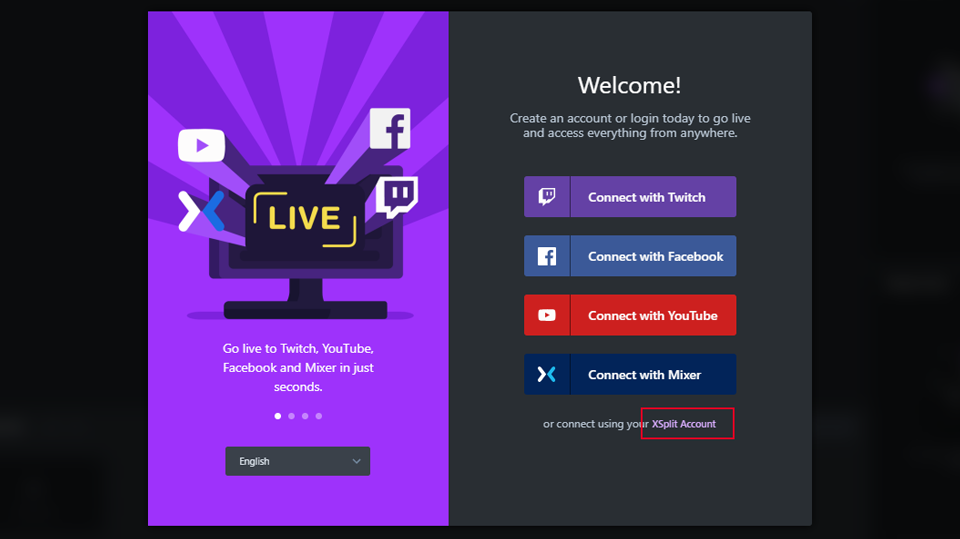The image size is (960, 539).
Task: Click the LIVE monitor illustration
Action: pyautogui.click(x=304, y=245)
